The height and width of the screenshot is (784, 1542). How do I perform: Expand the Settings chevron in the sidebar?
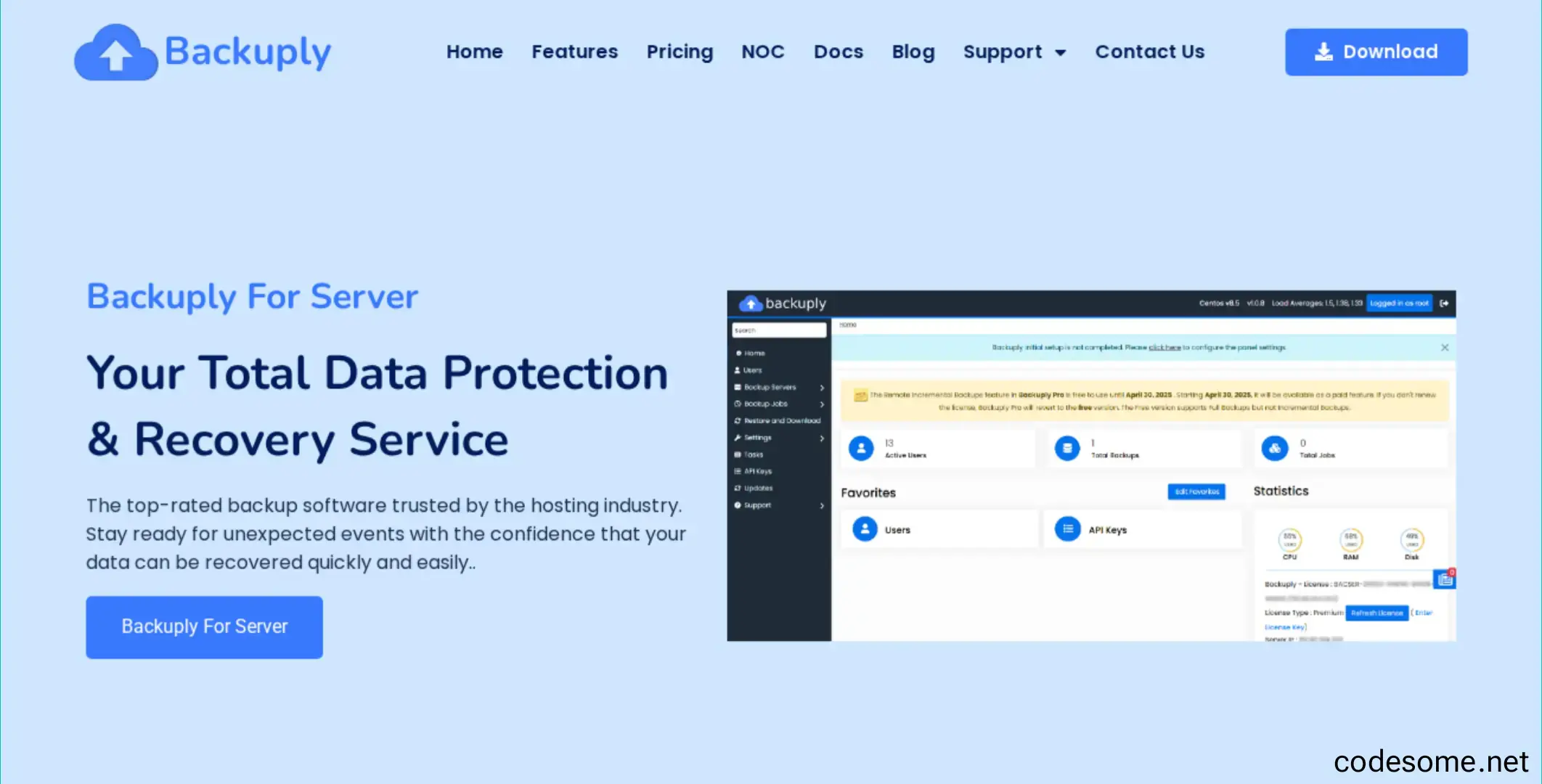pos(822,438)
